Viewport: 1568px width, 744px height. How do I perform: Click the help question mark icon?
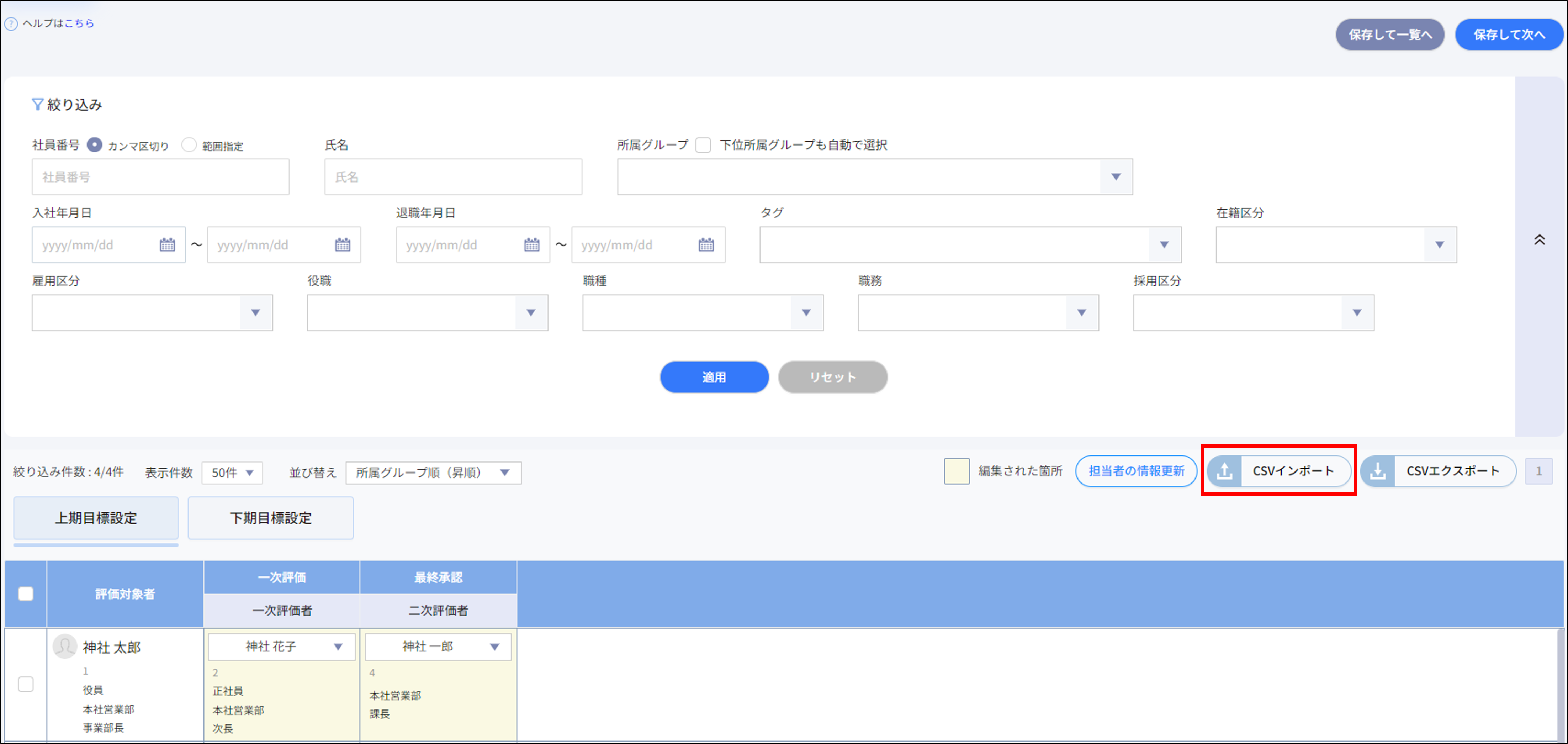pos(11,24)
